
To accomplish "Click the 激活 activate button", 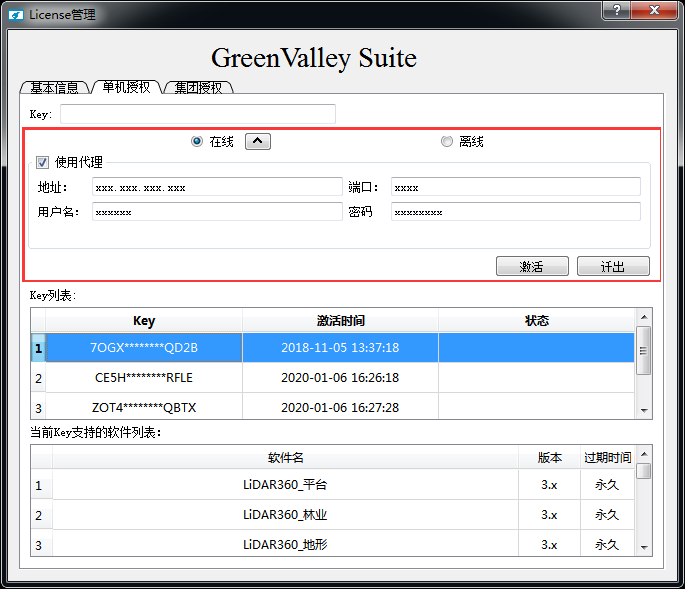I will tap(533, 266).
